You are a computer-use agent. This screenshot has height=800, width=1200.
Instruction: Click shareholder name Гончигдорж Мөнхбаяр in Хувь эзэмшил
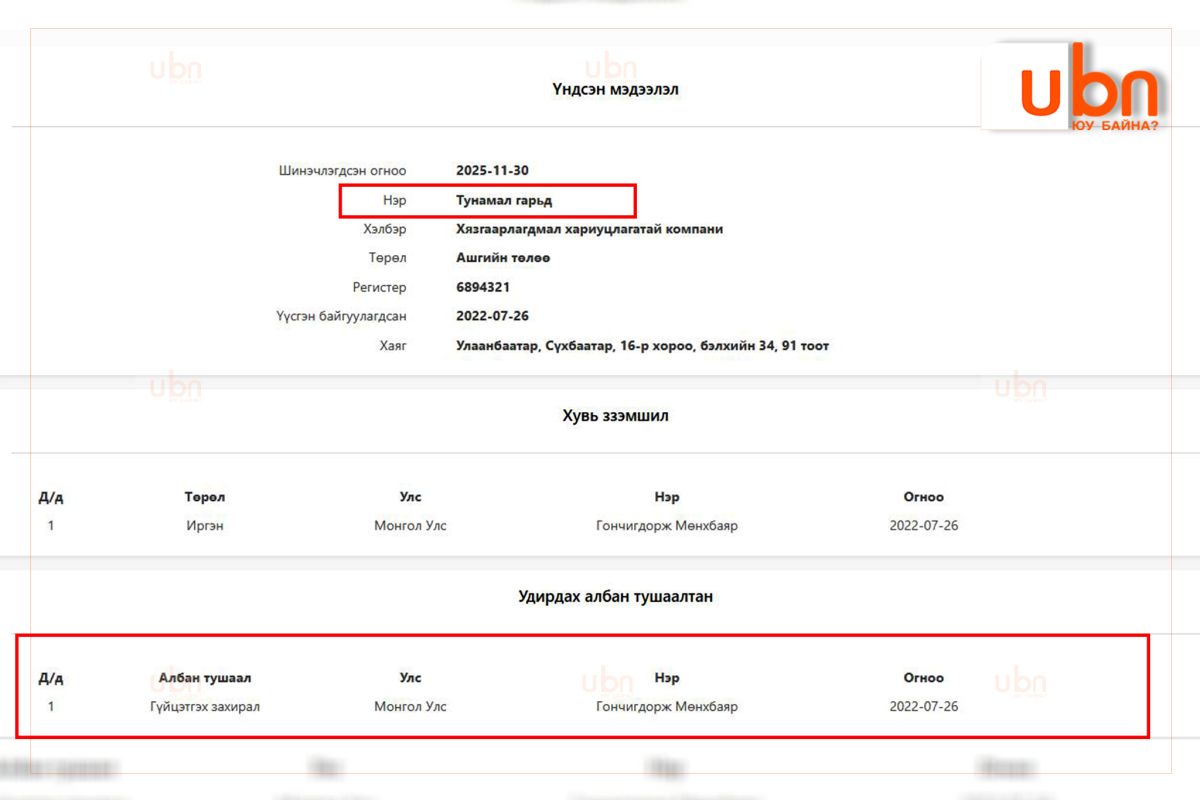[666, 526]
